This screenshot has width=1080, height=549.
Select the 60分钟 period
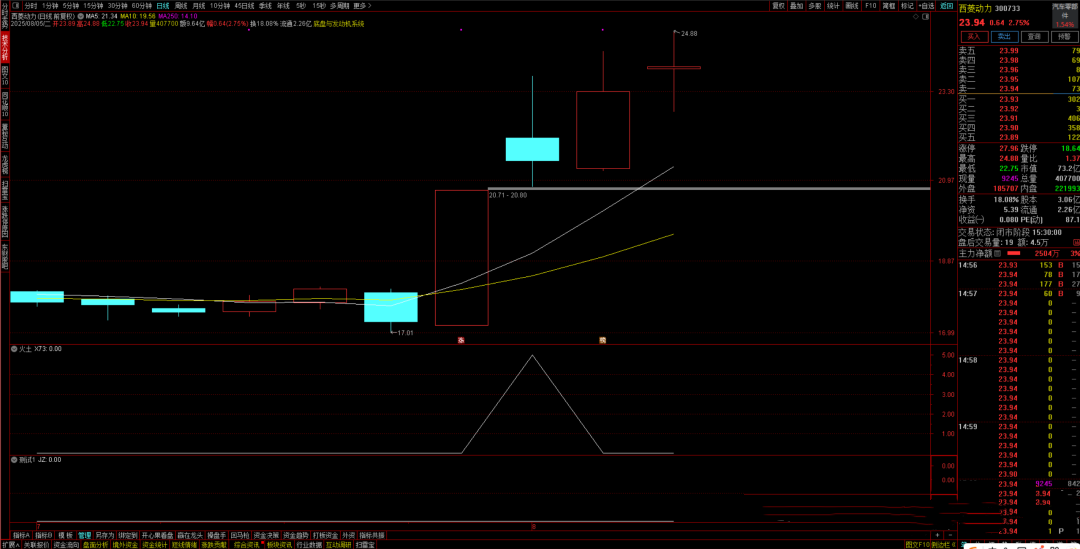(142, 6)
